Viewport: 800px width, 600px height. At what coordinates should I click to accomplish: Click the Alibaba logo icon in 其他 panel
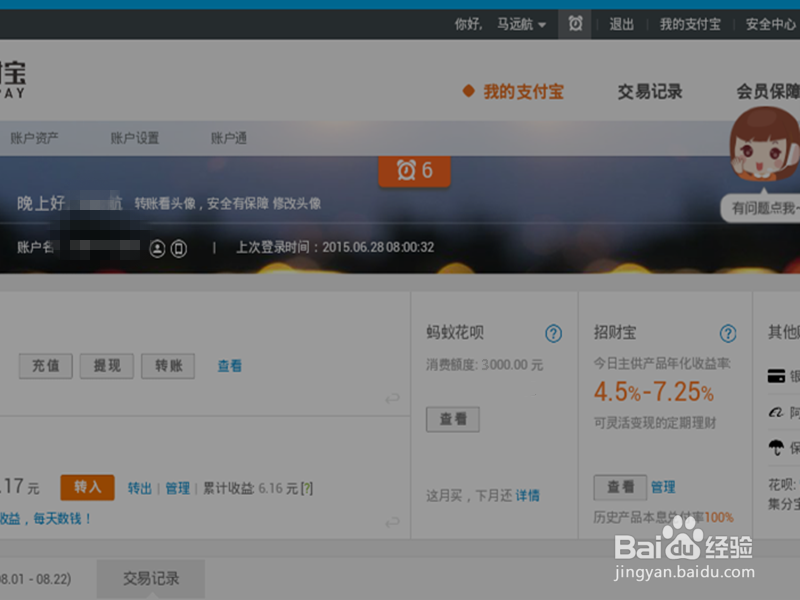pos(776,412)
